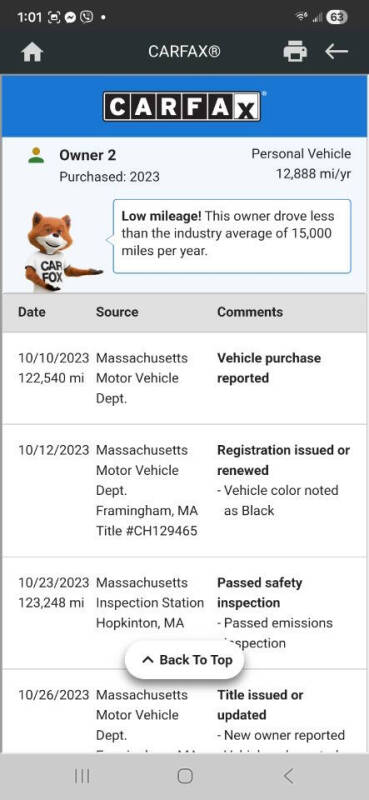Tap the Owner 2 person icon
This screenshot has height=800, width=369.
click(x=36, y=155)
